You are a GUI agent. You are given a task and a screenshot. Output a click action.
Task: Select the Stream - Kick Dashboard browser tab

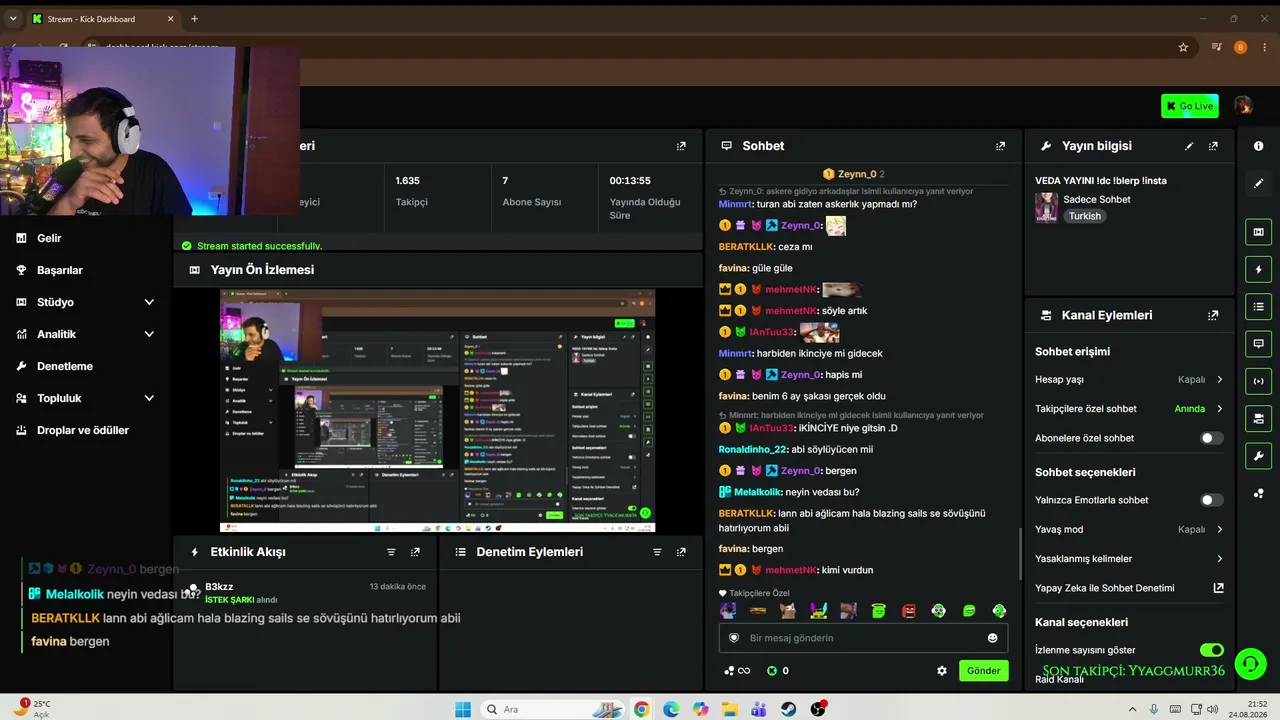click(x=103, y=19)
